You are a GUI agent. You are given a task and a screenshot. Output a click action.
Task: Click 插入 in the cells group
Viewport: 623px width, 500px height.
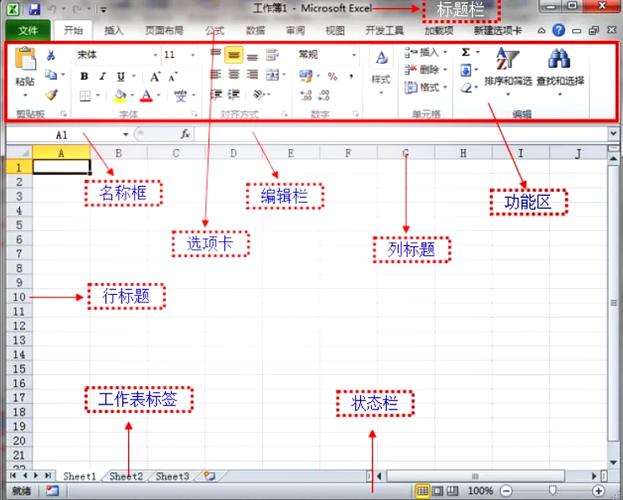pyautogui.click(x=426, y=52)
